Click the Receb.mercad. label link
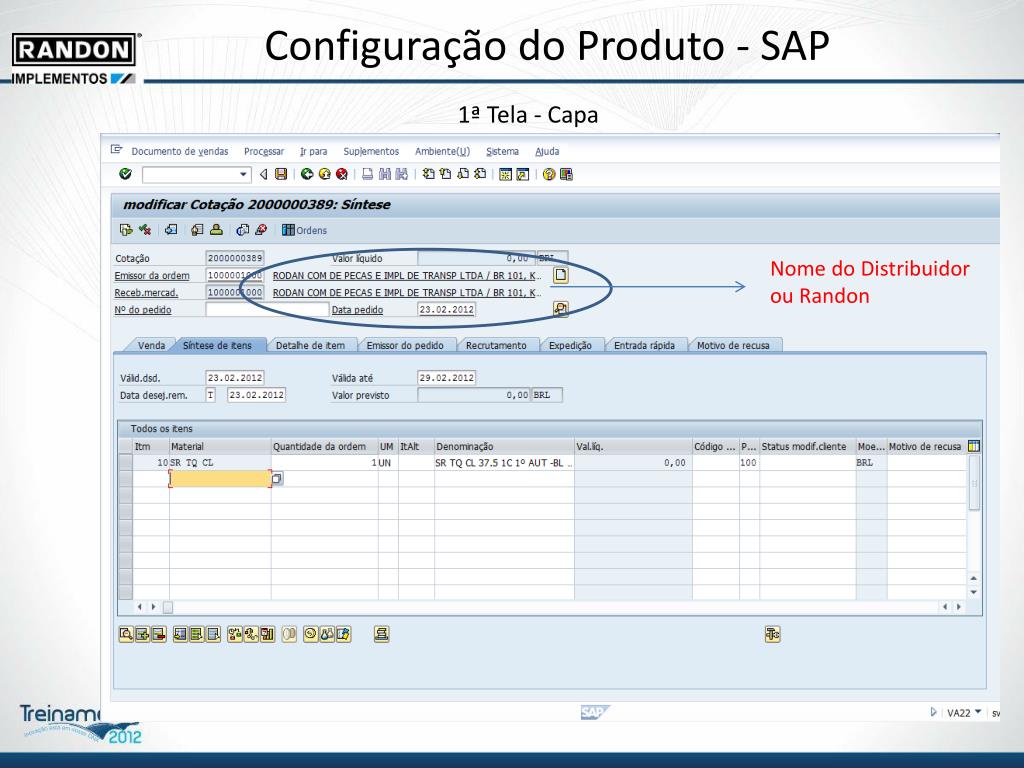This screenshot has height=768, width=1024. [146, 293]
